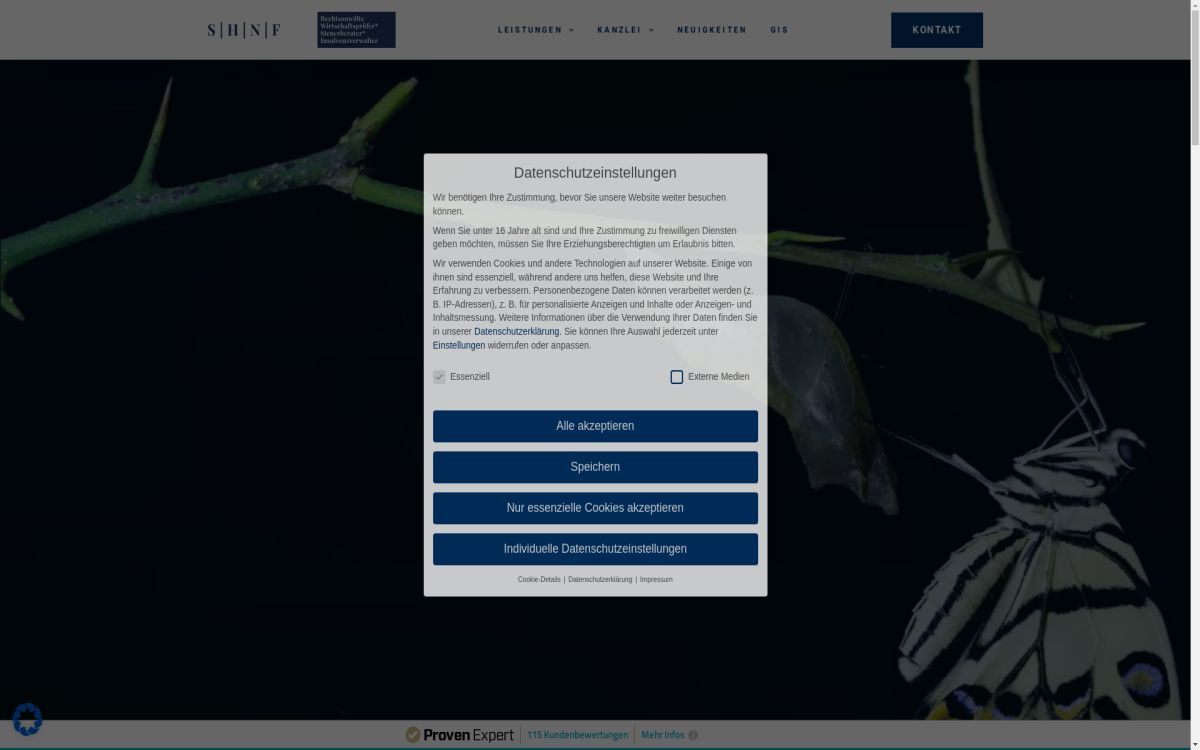Click the Mehr Infos info icon
1200x750 pixels.
pyautogui.click(x=693, y=735)
